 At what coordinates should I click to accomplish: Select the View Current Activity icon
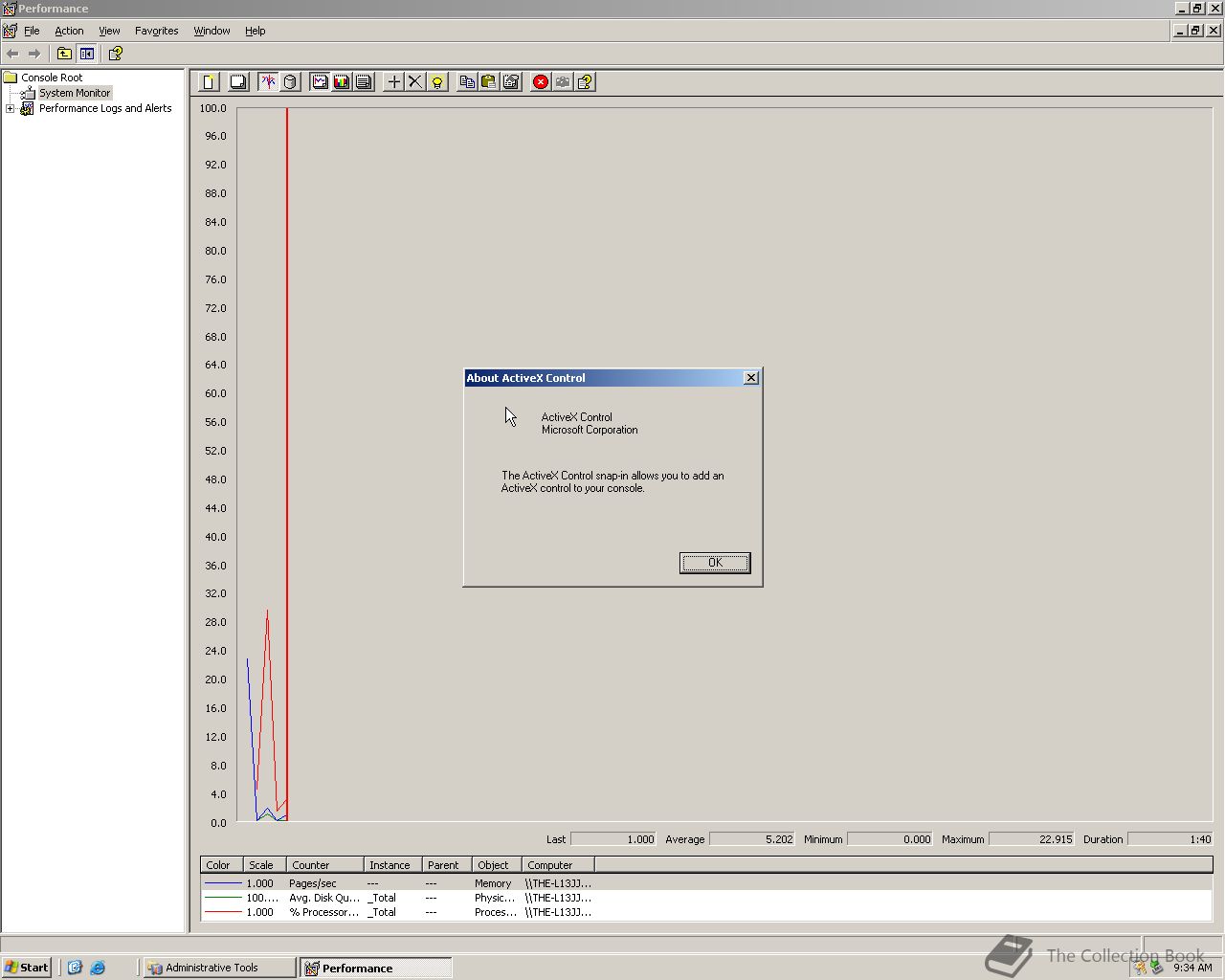(268, 82)
